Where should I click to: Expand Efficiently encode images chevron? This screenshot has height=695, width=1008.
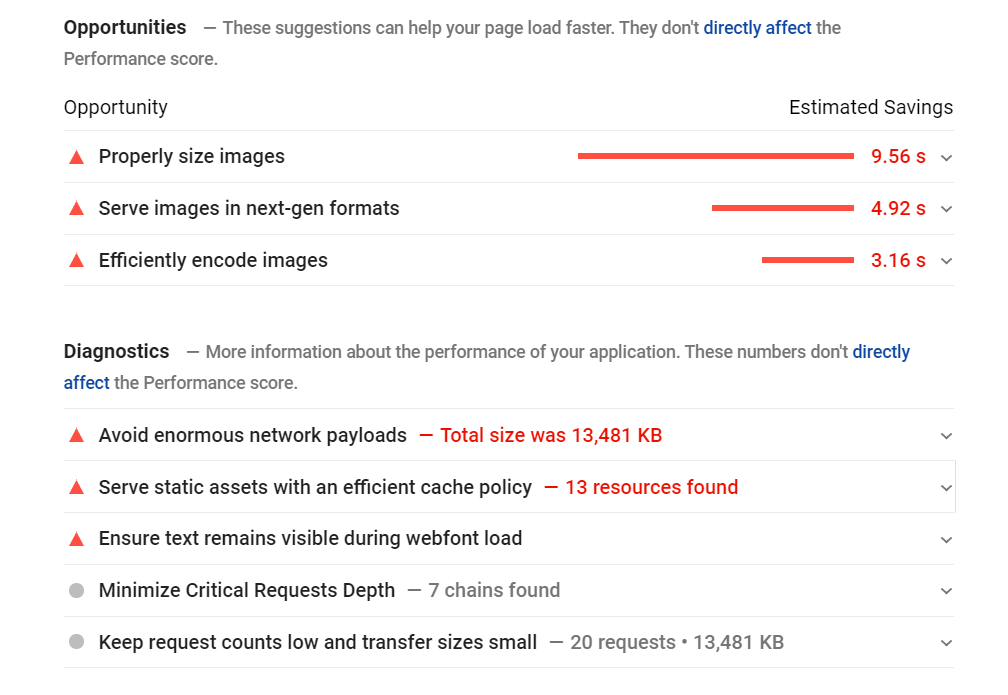point(946,261)
